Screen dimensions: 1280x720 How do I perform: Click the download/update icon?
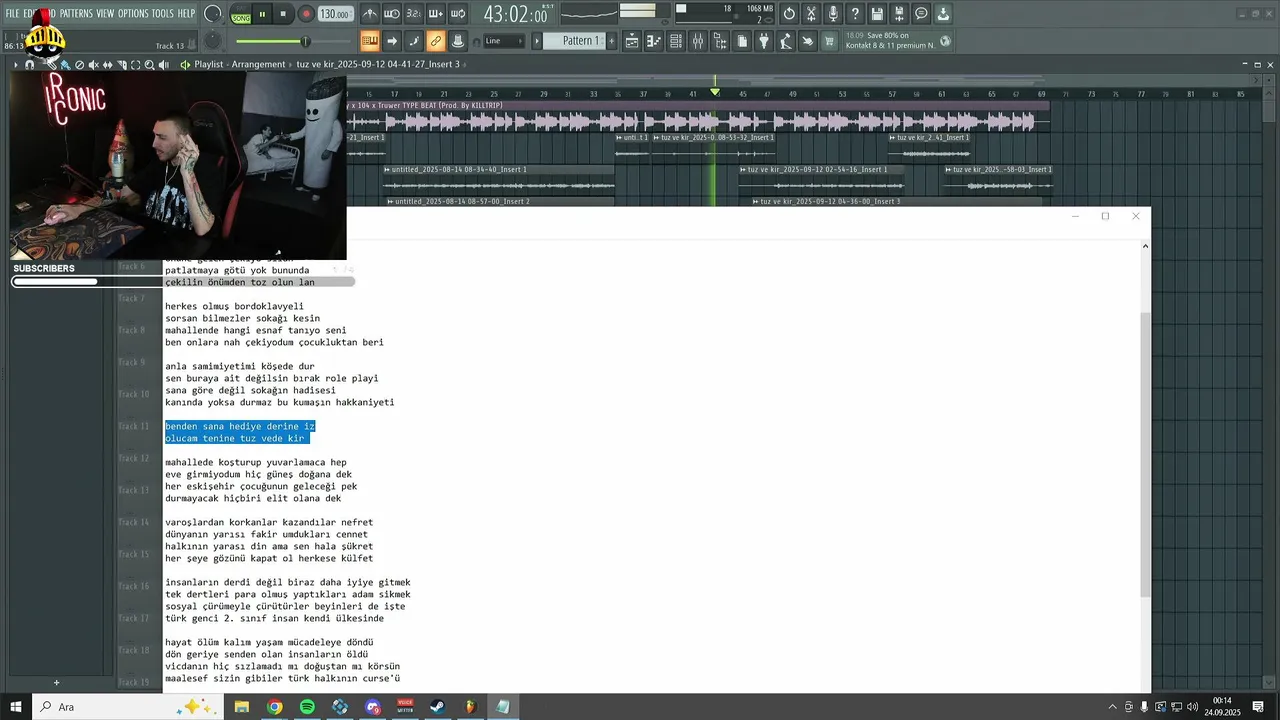(943, 14)
